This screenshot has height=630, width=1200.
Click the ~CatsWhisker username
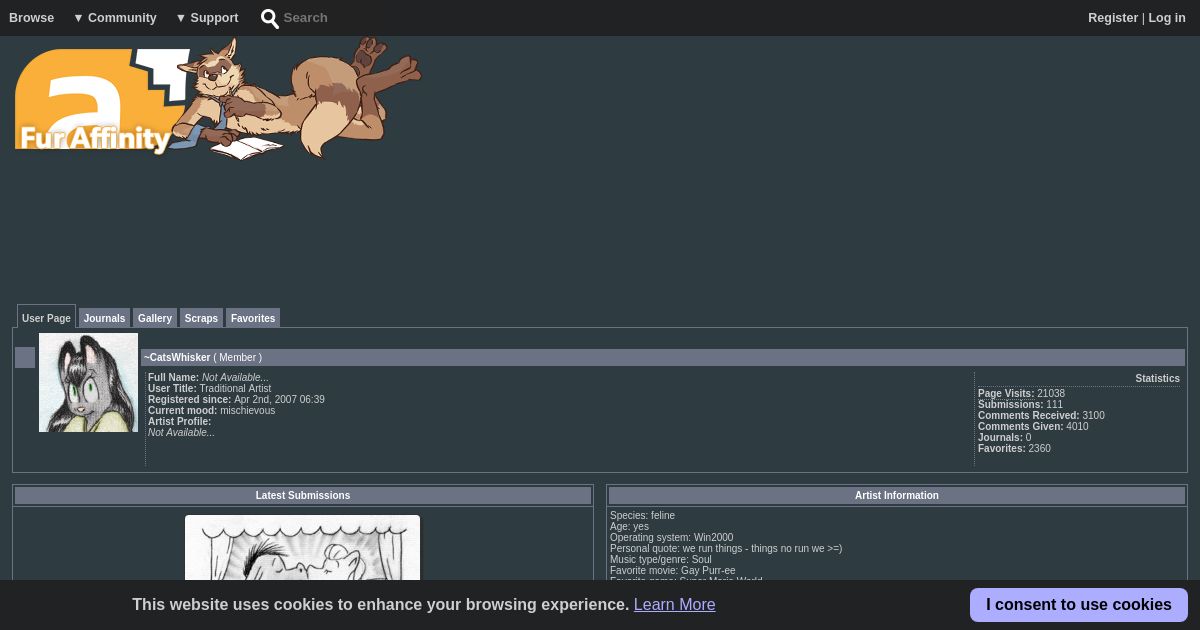coord(177,357)
